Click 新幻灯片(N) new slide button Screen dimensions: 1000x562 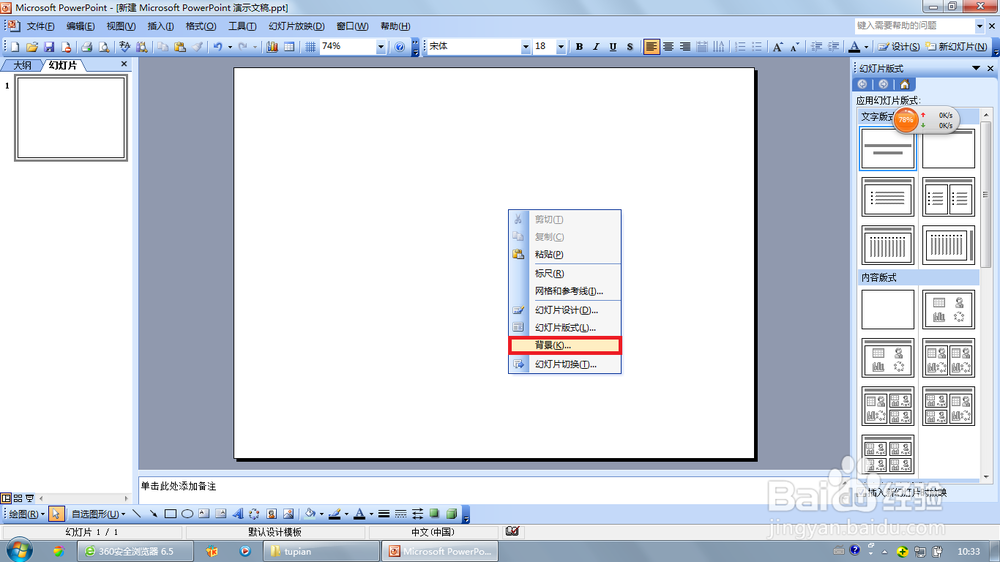[x=956, y=47]
